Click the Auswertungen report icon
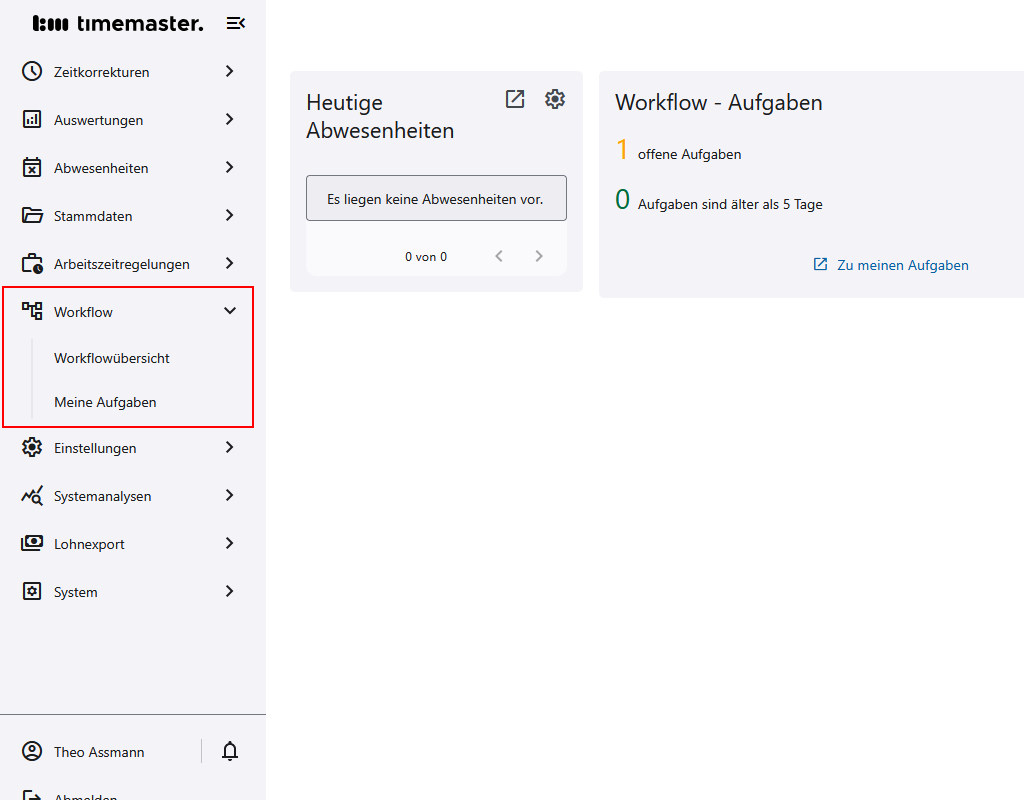The width and height of the screenshot is (1024, 800). 30,119
